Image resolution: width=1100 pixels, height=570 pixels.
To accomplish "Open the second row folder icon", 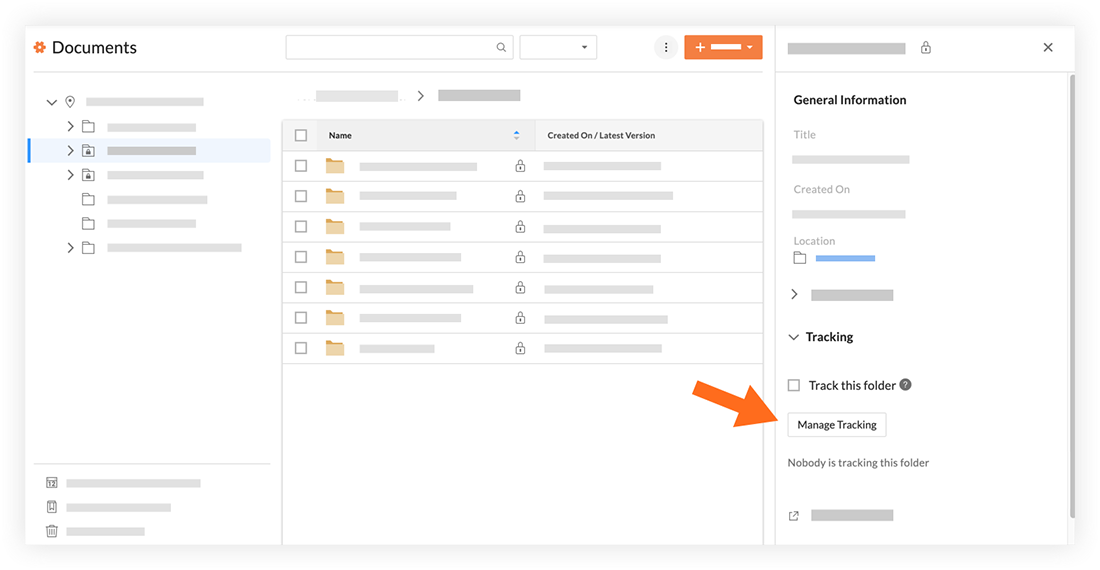I will (x=335, y=196).
